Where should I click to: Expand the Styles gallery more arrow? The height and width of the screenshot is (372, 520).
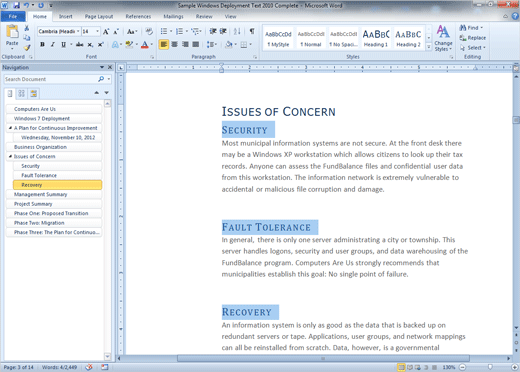click(429, 47)
